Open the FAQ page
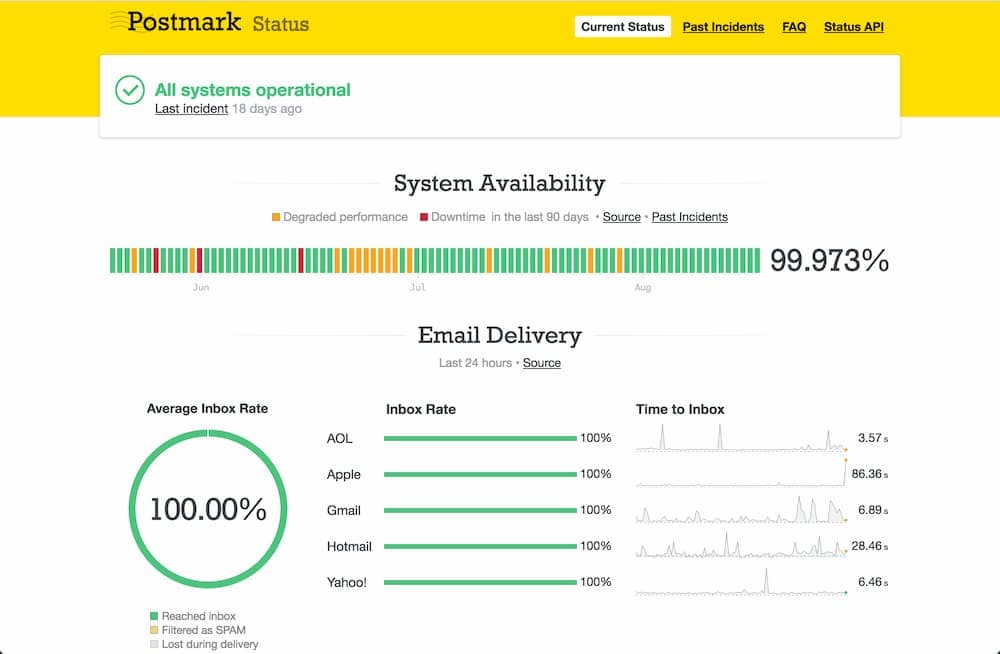The height and width of the screenshot is (654, 1000). 794,27
